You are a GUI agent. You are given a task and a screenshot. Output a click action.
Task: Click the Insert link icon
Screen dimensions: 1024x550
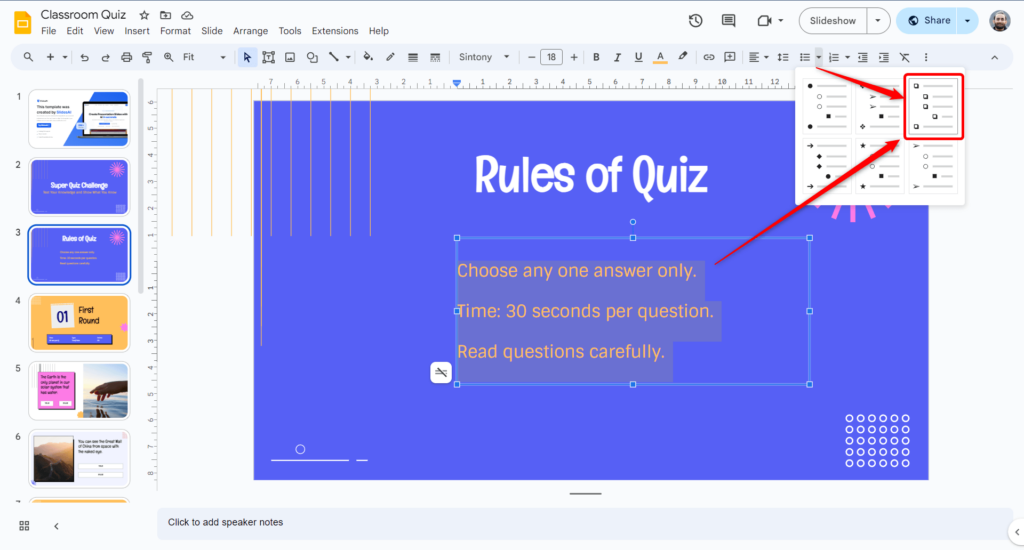click(709, 57)
